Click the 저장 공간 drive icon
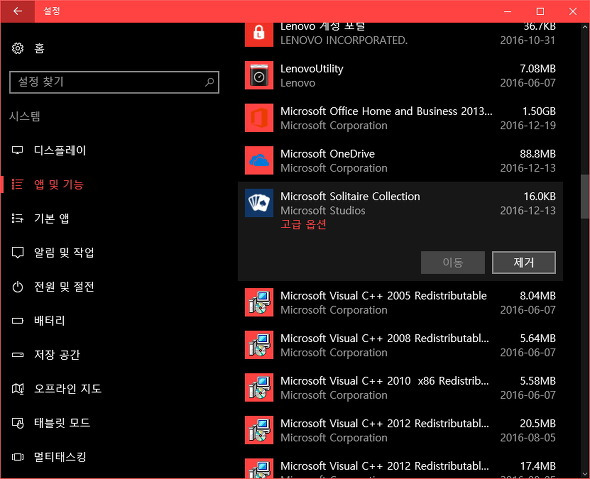The height and width of the screenshot is (479, 590). (x=17, y=354)
